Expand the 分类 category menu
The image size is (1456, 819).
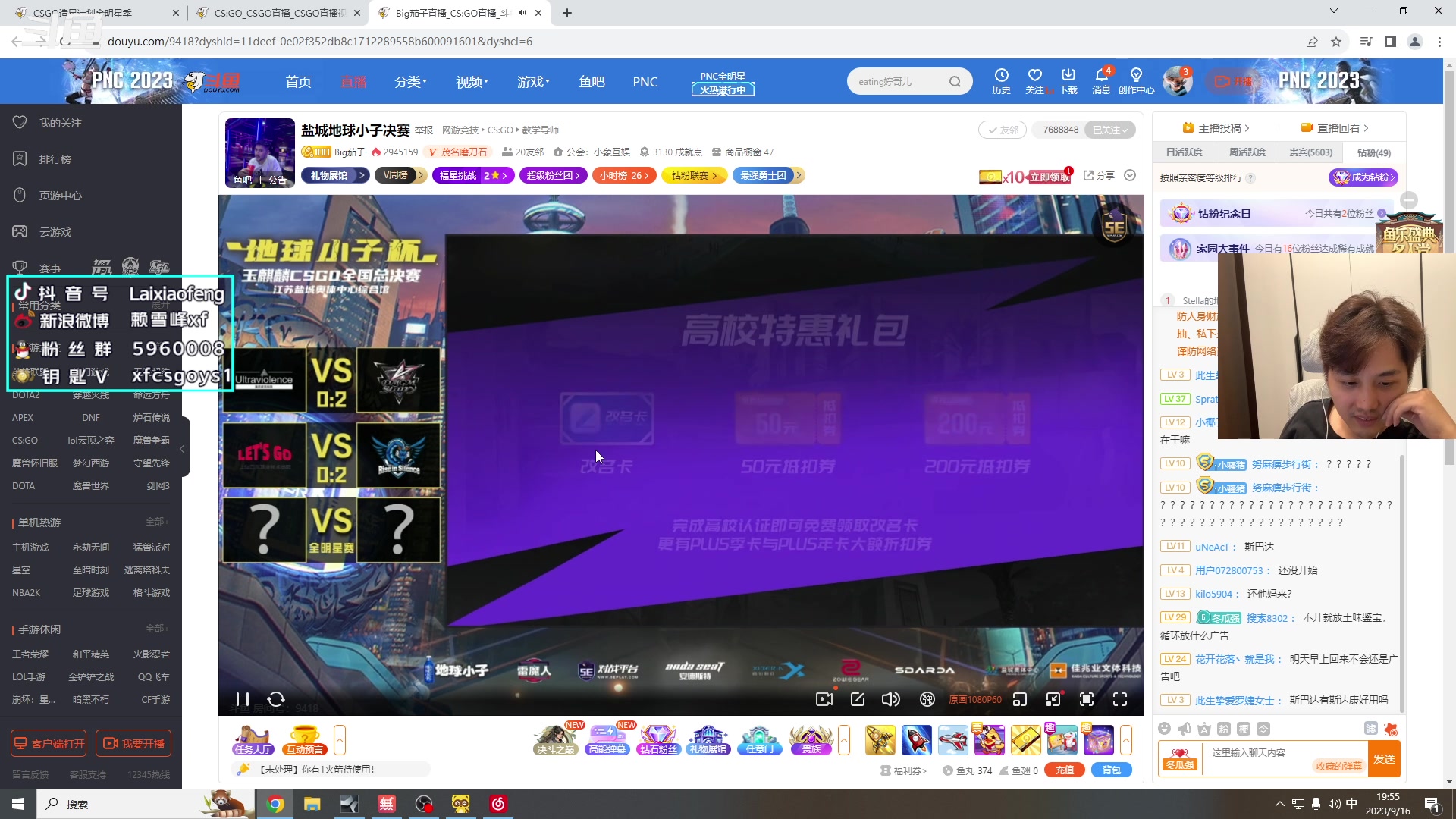coord(410,82)
